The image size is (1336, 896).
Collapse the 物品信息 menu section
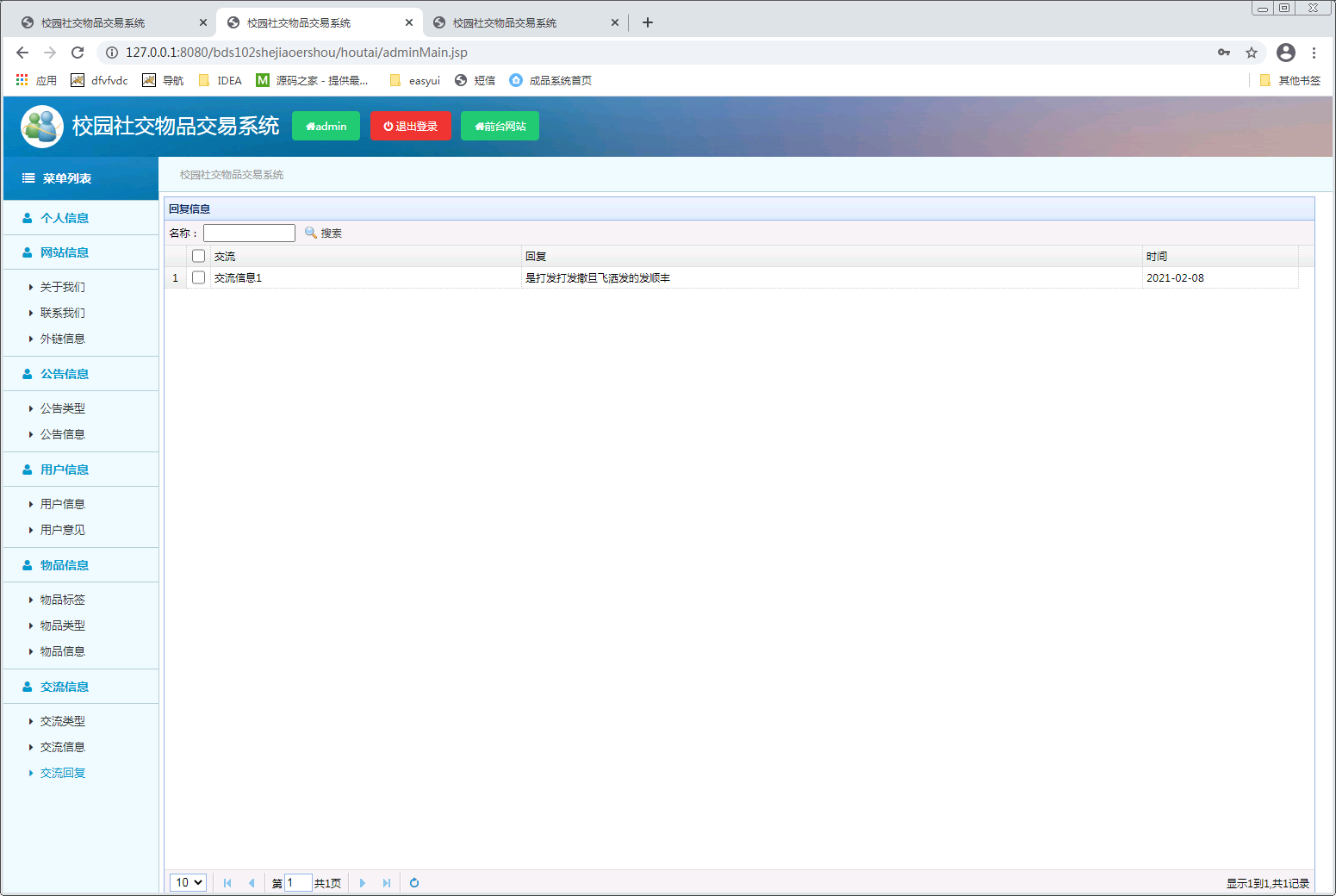[81, 565]
